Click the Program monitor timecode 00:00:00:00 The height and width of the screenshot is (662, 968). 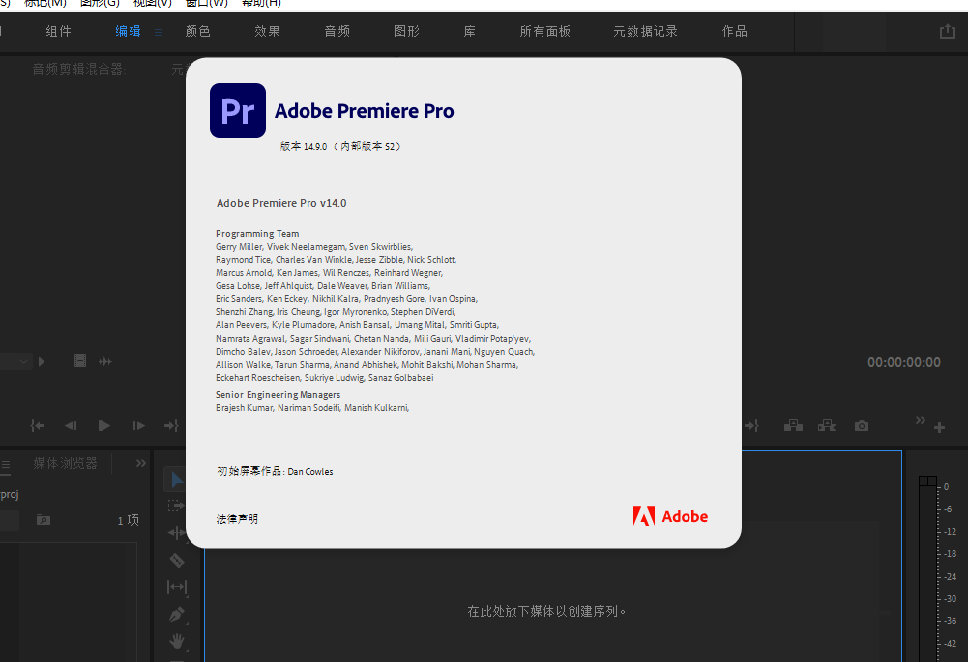click(x=904, y=362)
